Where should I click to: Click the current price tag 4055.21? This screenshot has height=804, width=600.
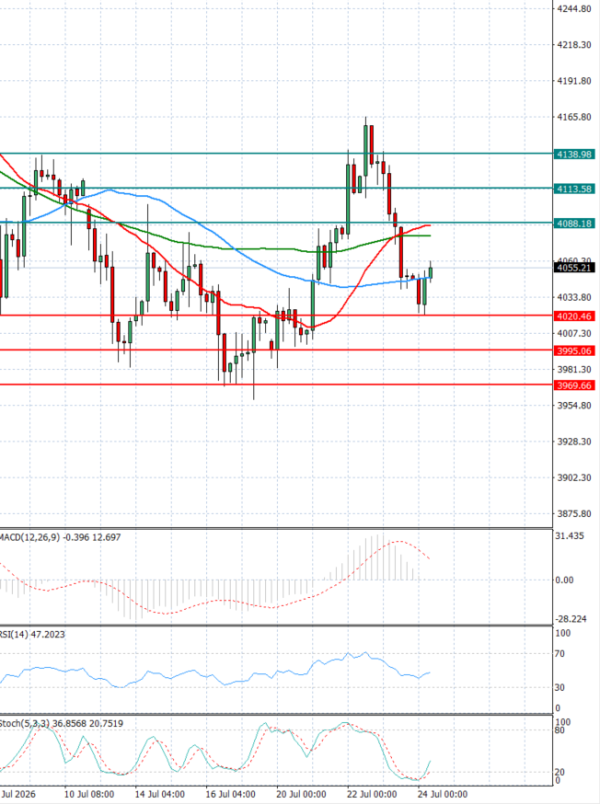pyautogui.click(x=574, y=268)
